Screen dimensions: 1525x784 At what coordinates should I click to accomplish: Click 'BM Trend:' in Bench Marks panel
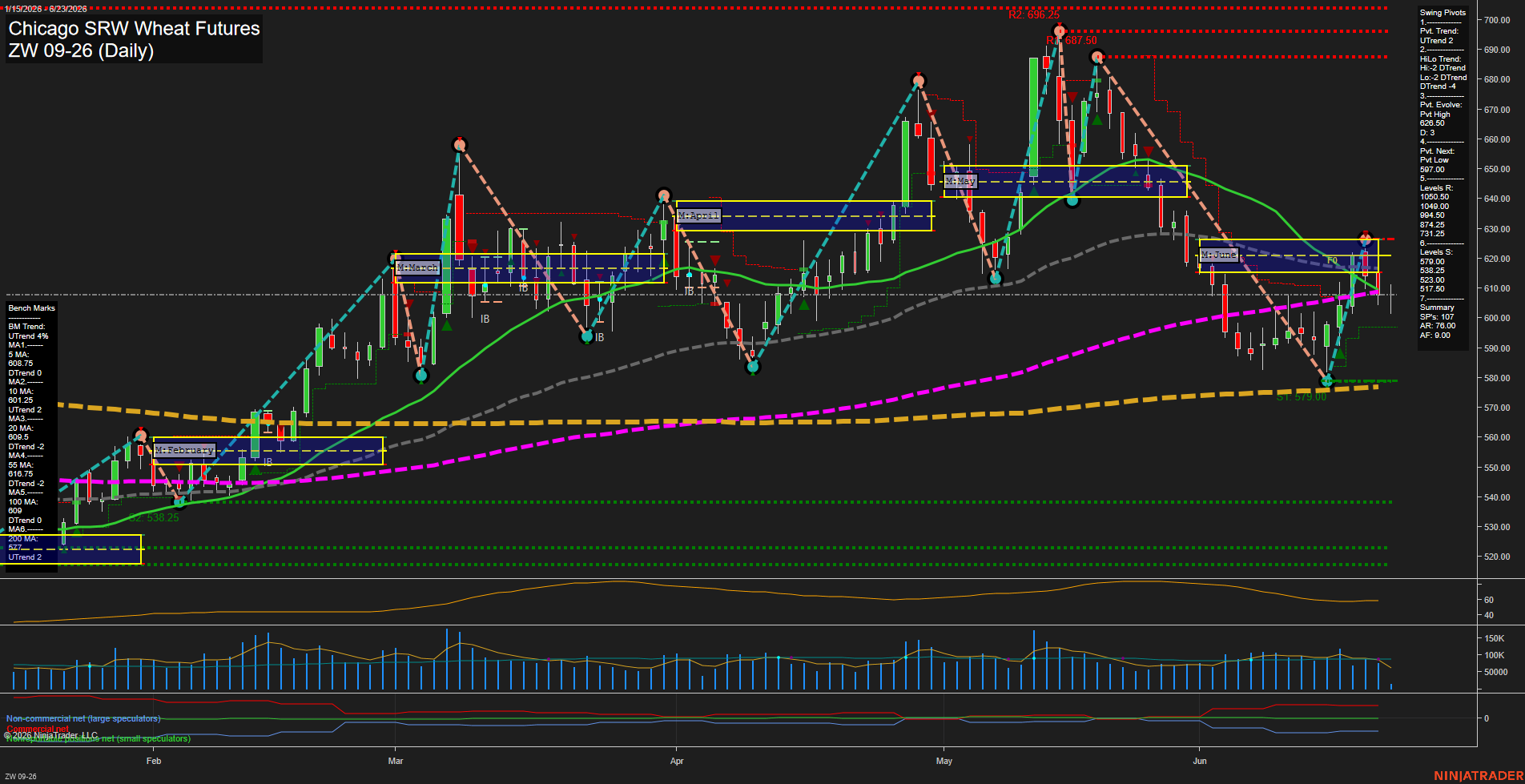[26, 327]
